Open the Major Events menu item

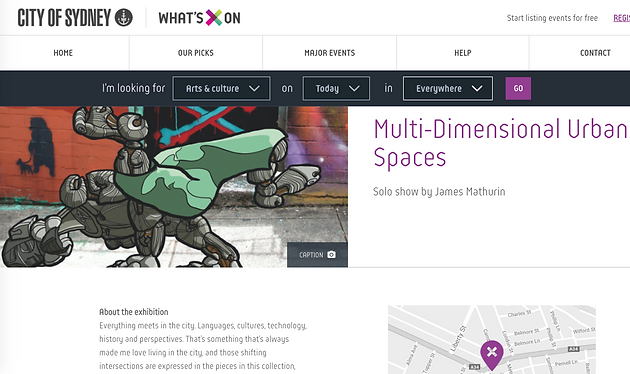(x=329, y=53)
